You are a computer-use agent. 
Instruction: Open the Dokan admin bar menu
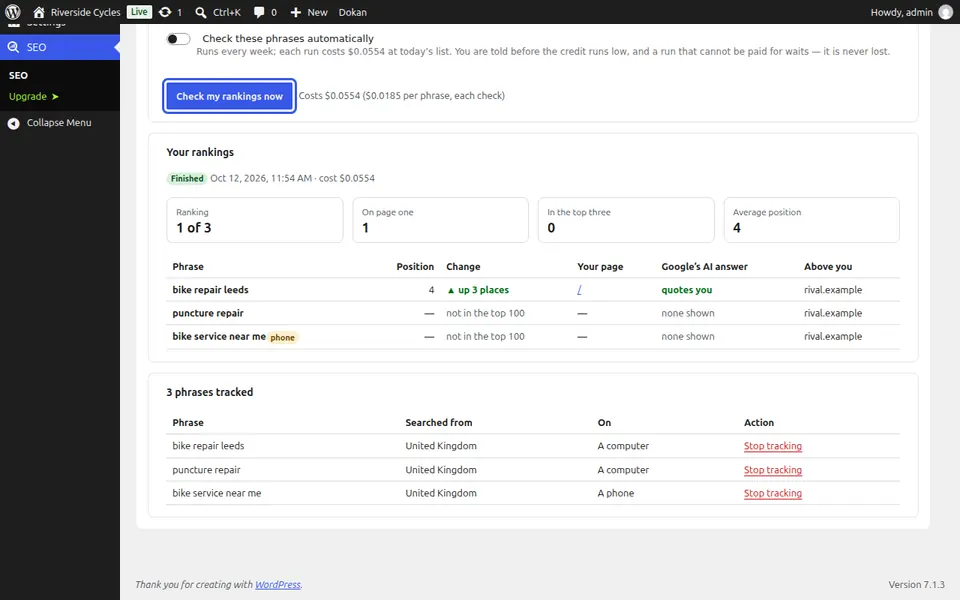coord(353,12)
